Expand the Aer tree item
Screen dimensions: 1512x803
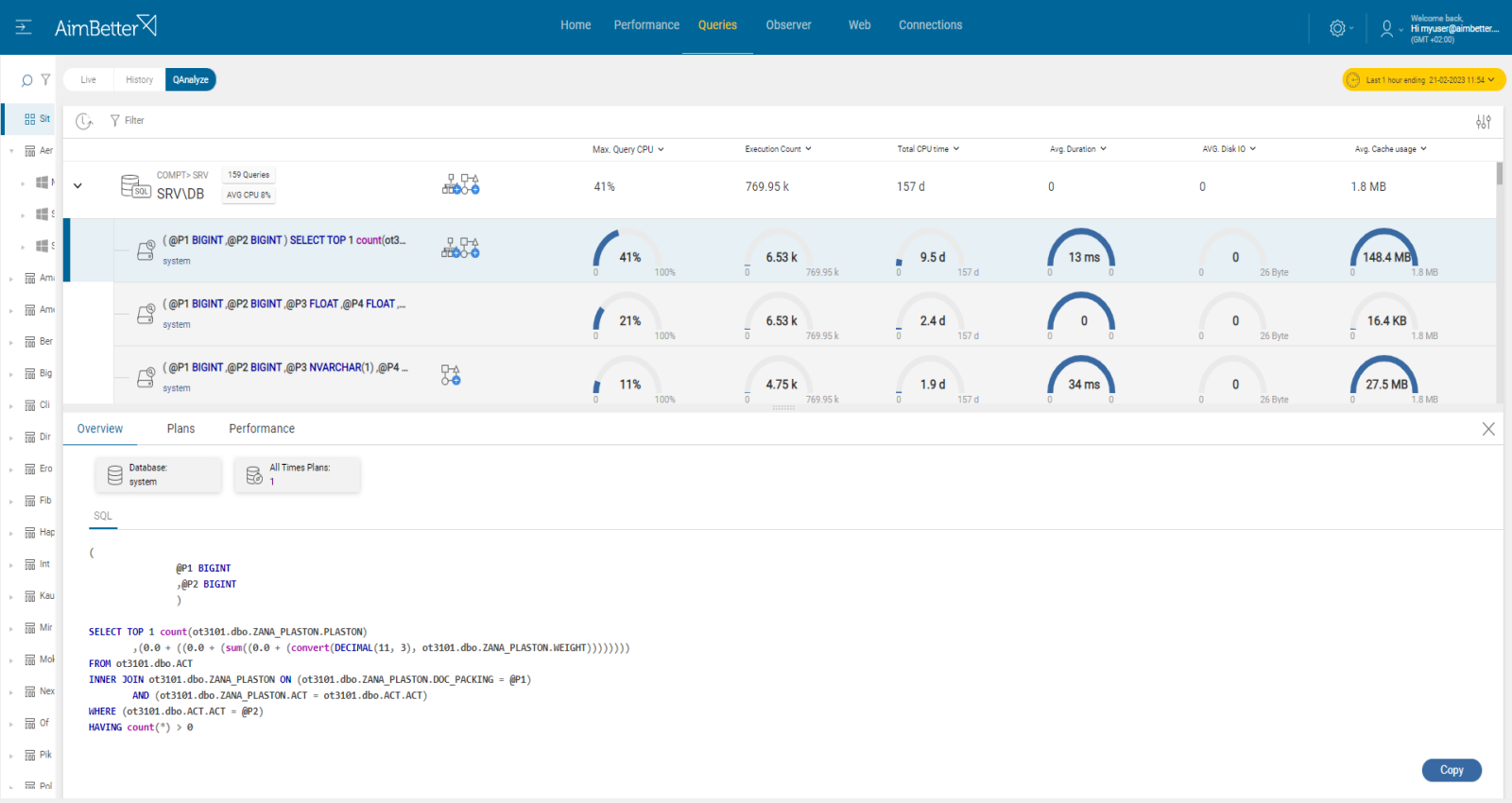[11, 151]
